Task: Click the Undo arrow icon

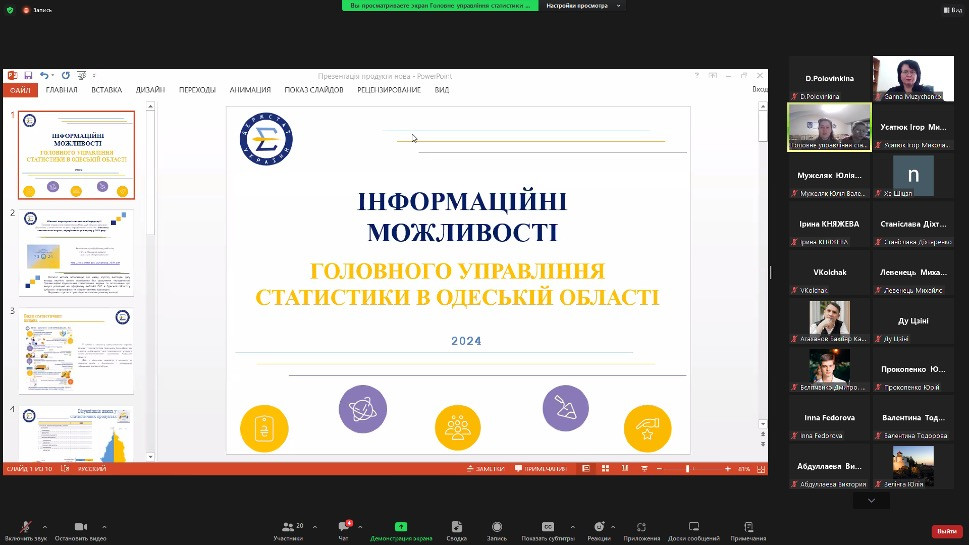Action: [44, 75]
